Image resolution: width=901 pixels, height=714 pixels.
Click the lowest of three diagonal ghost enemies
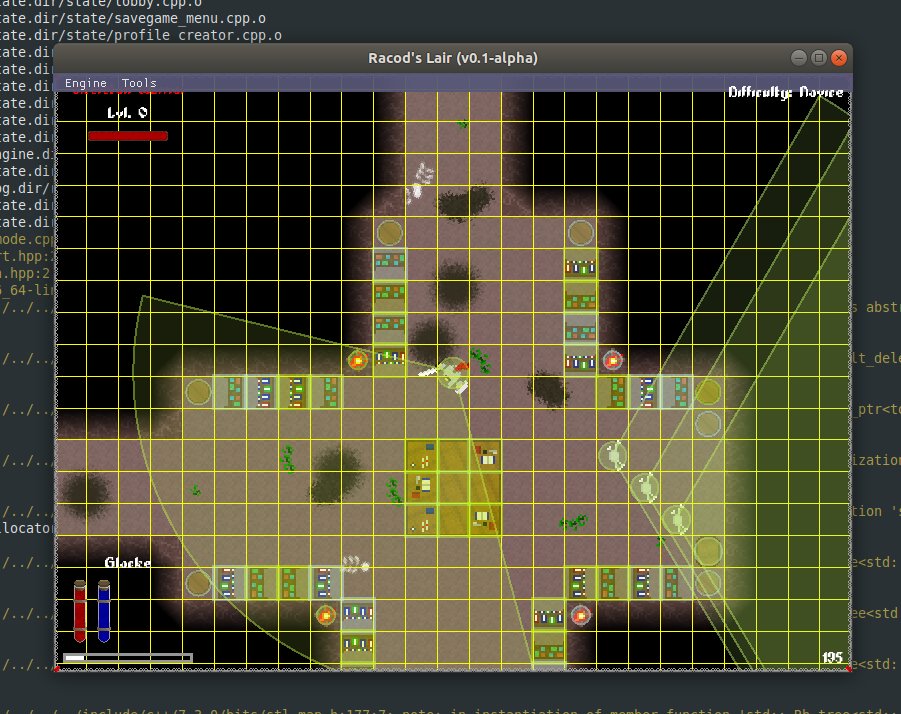(x=677, y=519)
